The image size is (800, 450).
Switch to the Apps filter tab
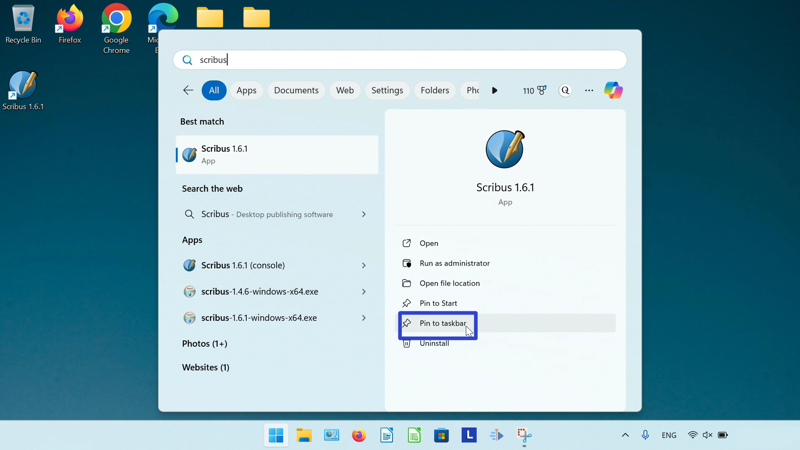(246, 90)
